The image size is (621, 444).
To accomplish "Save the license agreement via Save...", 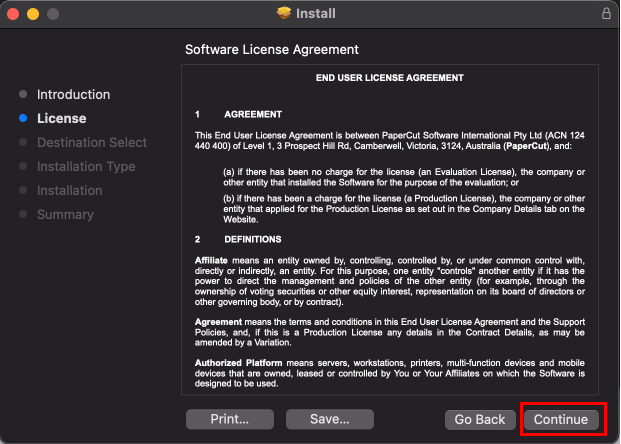I will (330, 419).
